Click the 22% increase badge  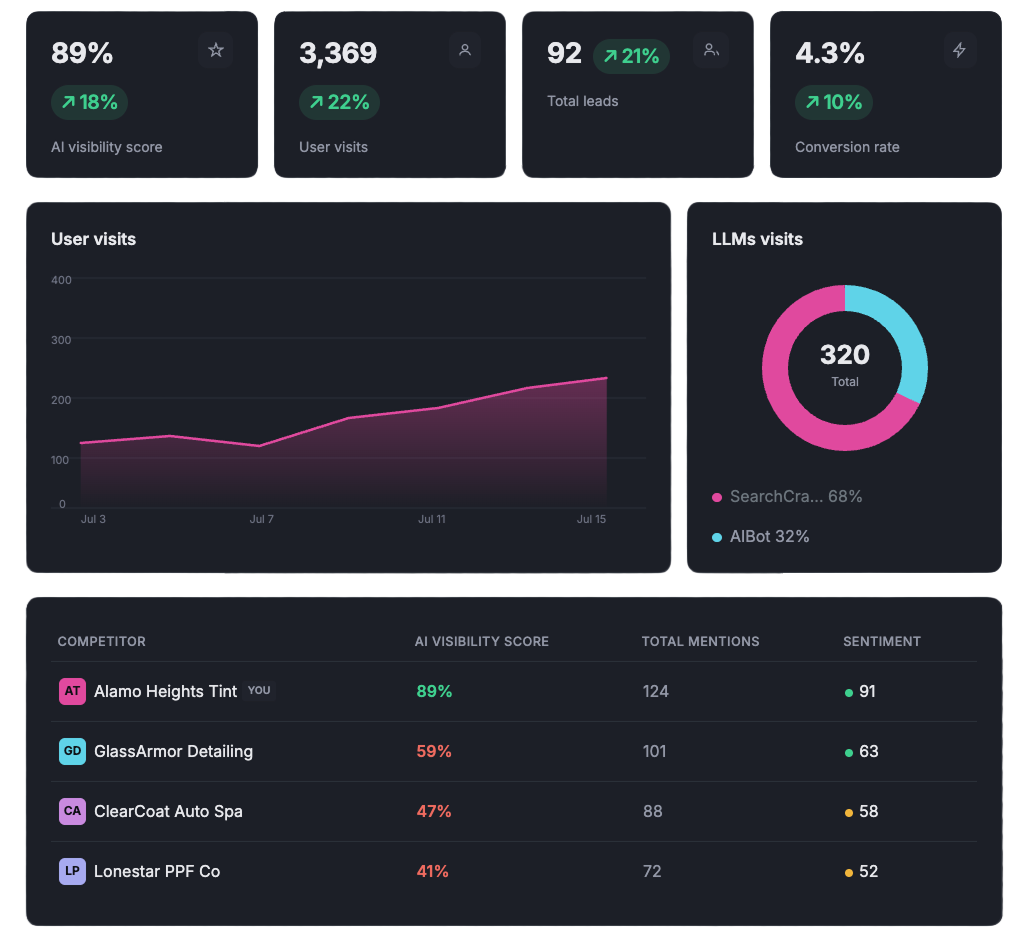pyautogui.click(x=339, y=102)
